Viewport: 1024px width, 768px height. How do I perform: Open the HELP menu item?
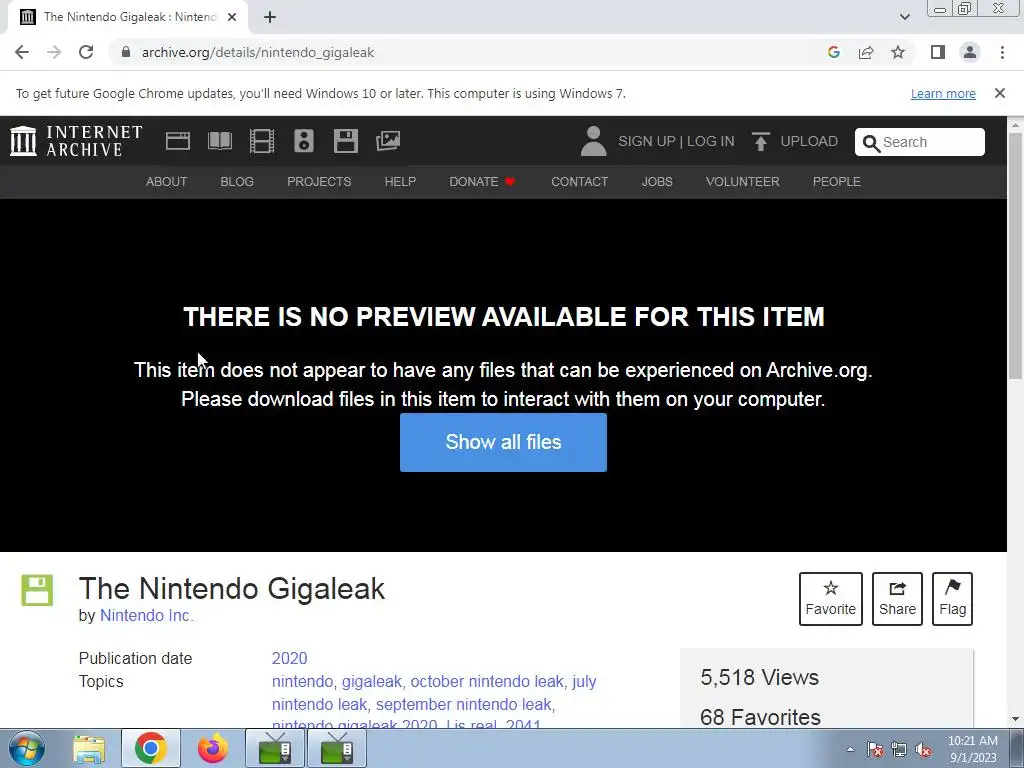[400, 182]
